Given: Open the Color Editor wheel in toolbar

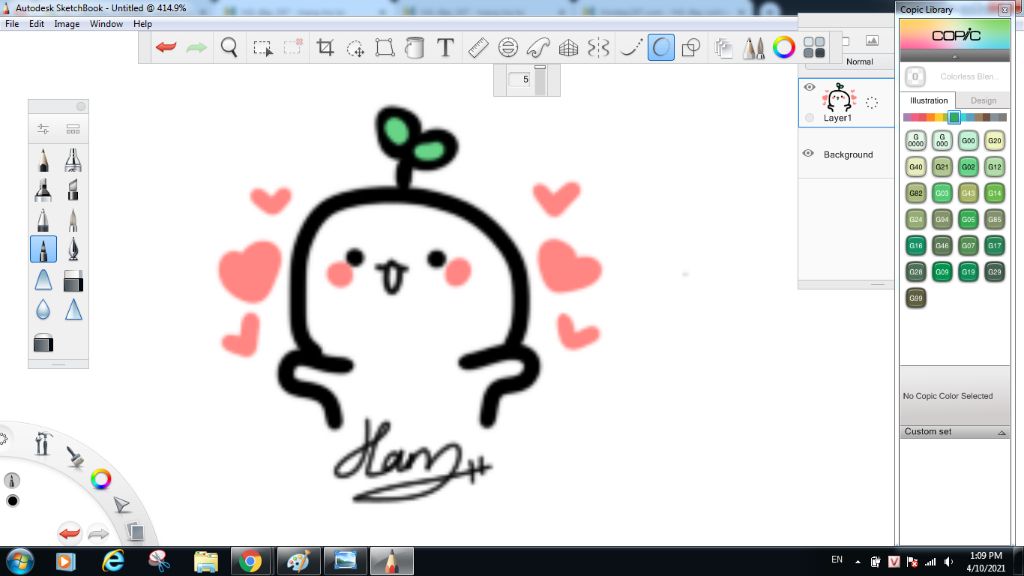Looking at the screenshot, I should [784, 47].
